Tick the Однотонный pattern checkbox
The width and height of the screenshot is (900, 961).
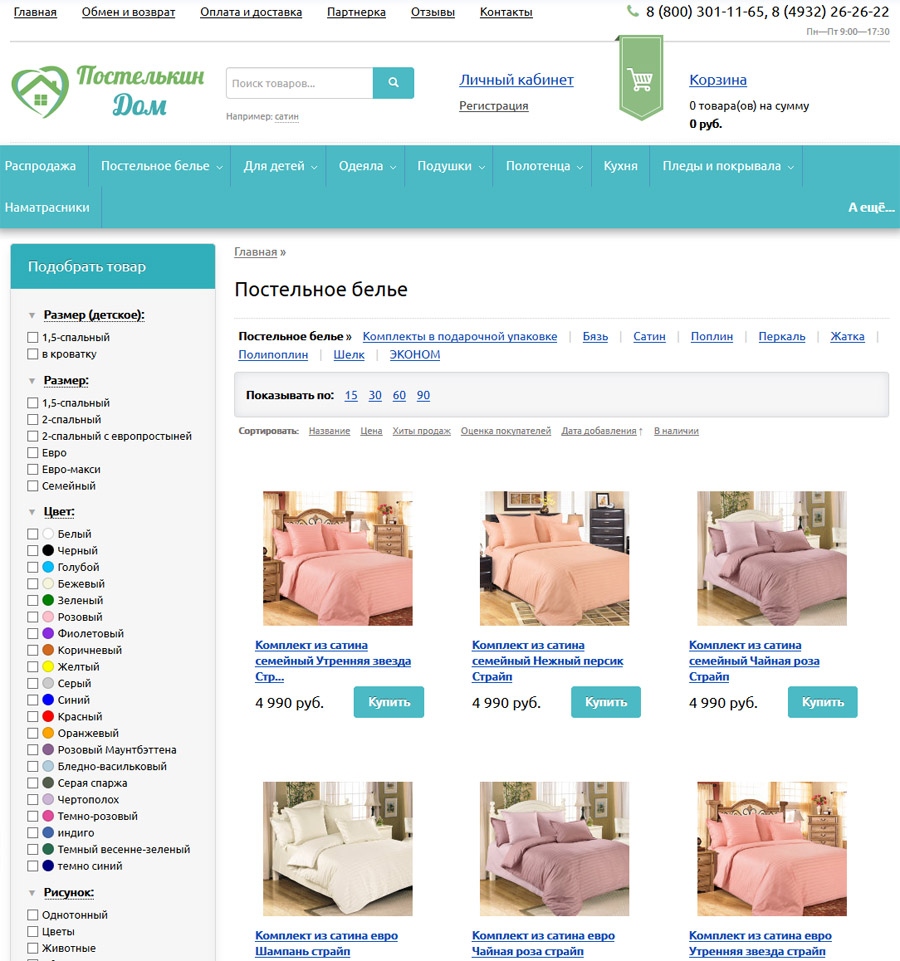coord(32,915)
